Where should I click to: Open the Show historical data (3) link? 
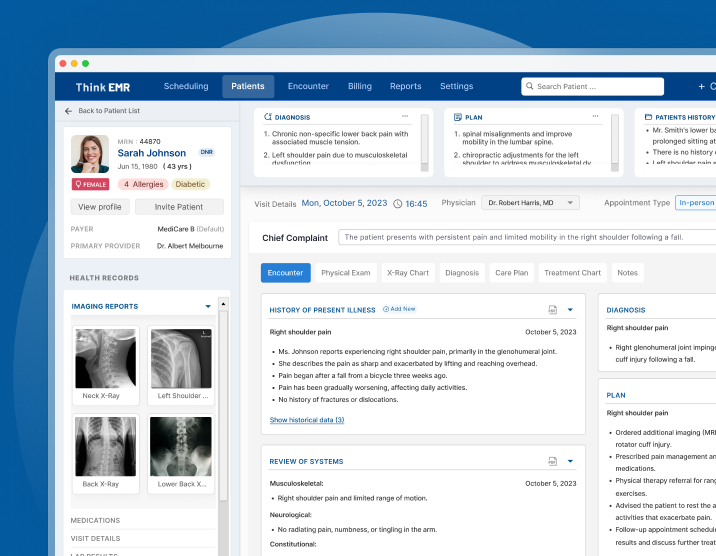pos(307,420)
